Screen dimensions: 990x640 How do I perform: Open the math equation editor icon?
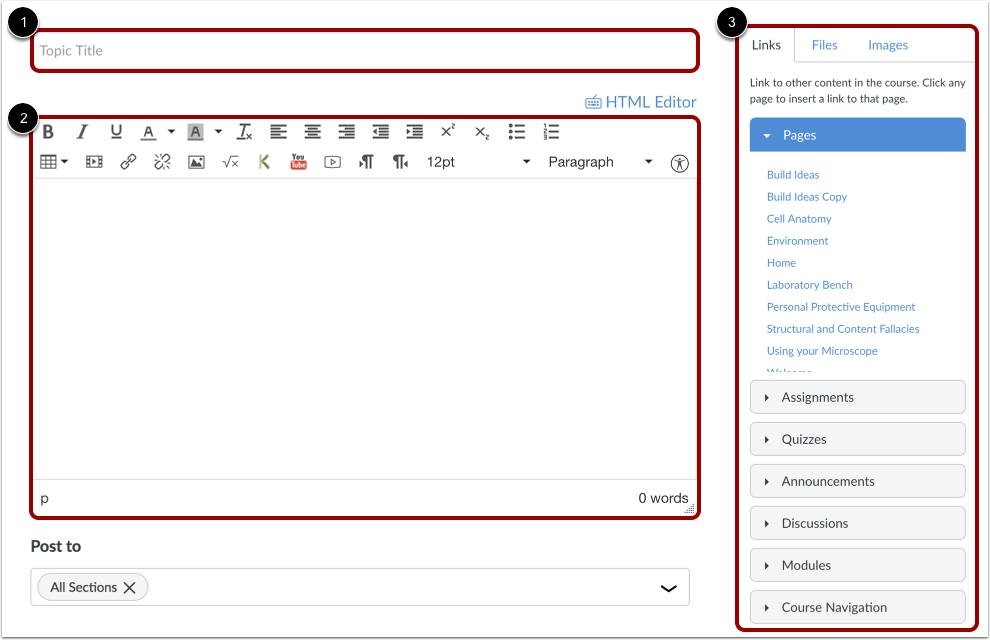click(230, 163)
